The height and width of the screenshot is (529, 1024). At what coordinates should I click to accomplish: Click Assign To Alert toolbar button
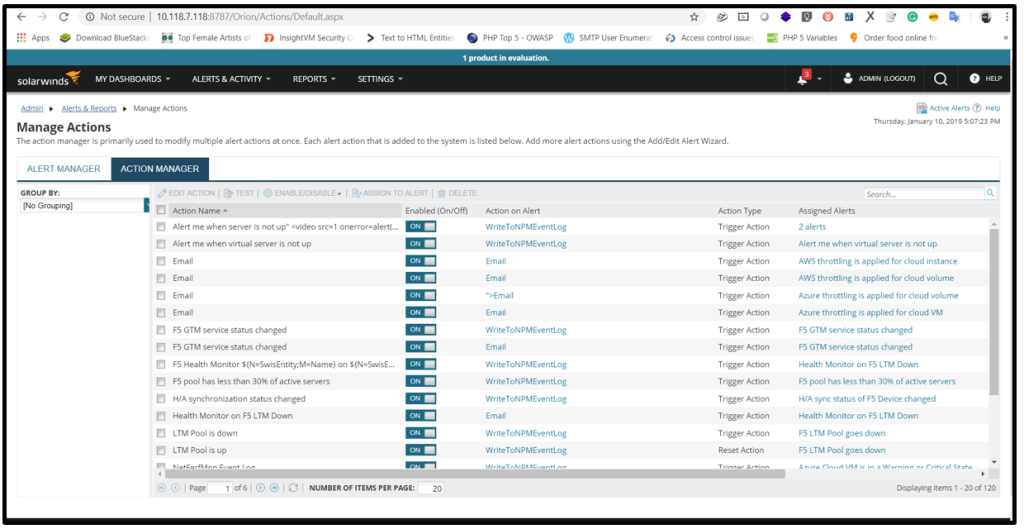tap(390, 193)
